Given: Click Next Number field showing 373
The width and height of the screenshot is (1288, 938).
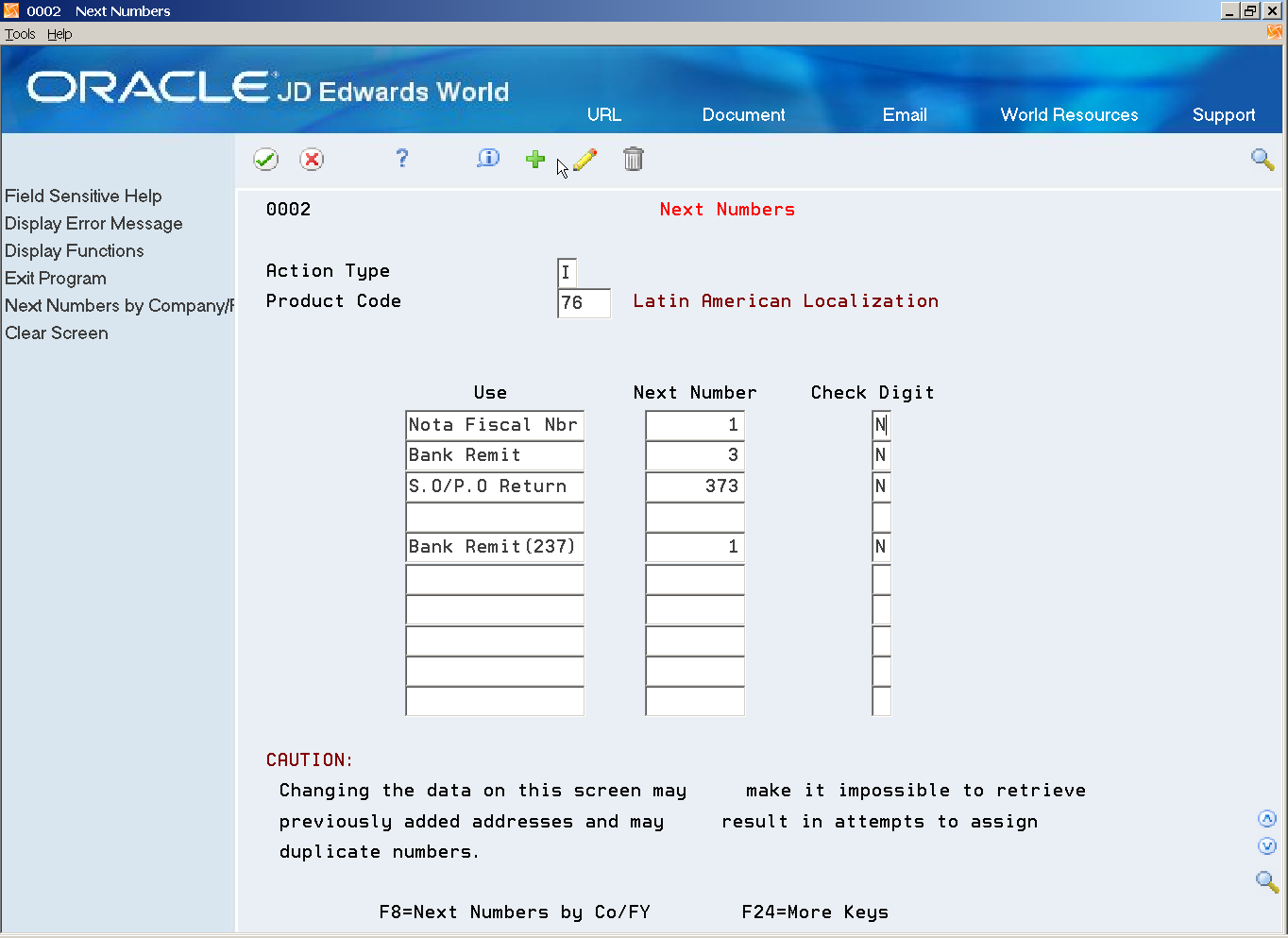Looking at the screenshot, I should click(695, 486).
